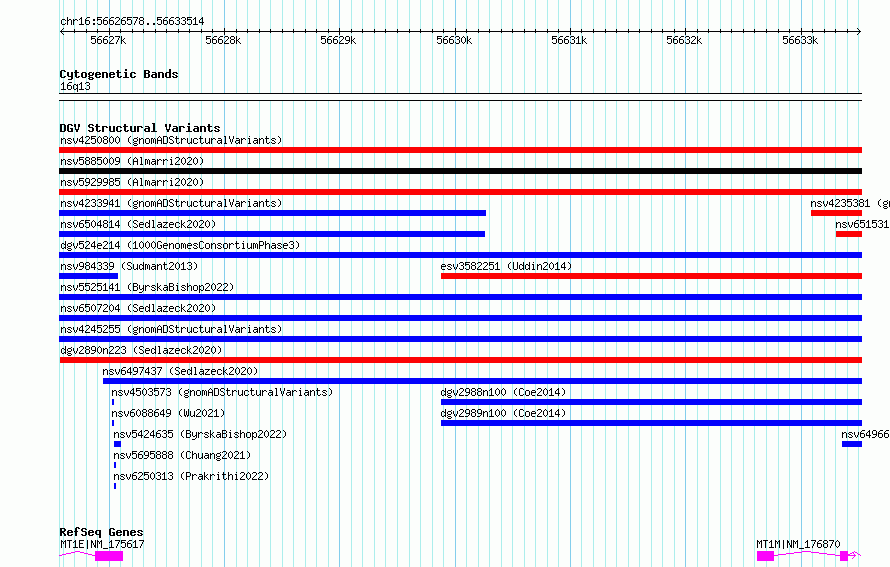Click the 56630k ruler tick label
Screen dimensions: 890x567
pyautogui.click(x=454, y=40)
